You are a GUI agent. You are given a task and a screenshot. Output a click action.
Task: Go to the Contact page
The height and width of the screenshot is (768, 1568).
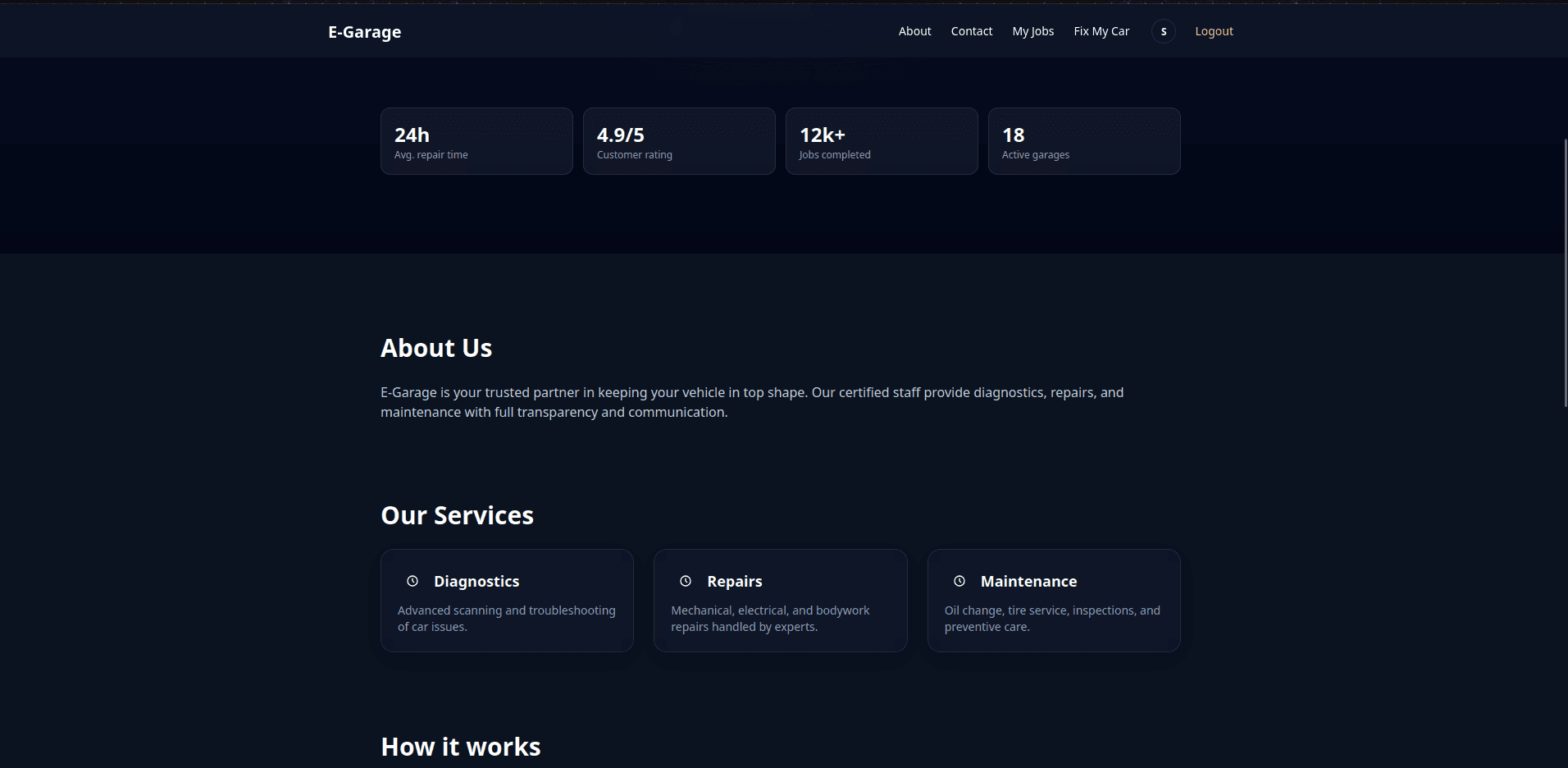tap(971, 31)
